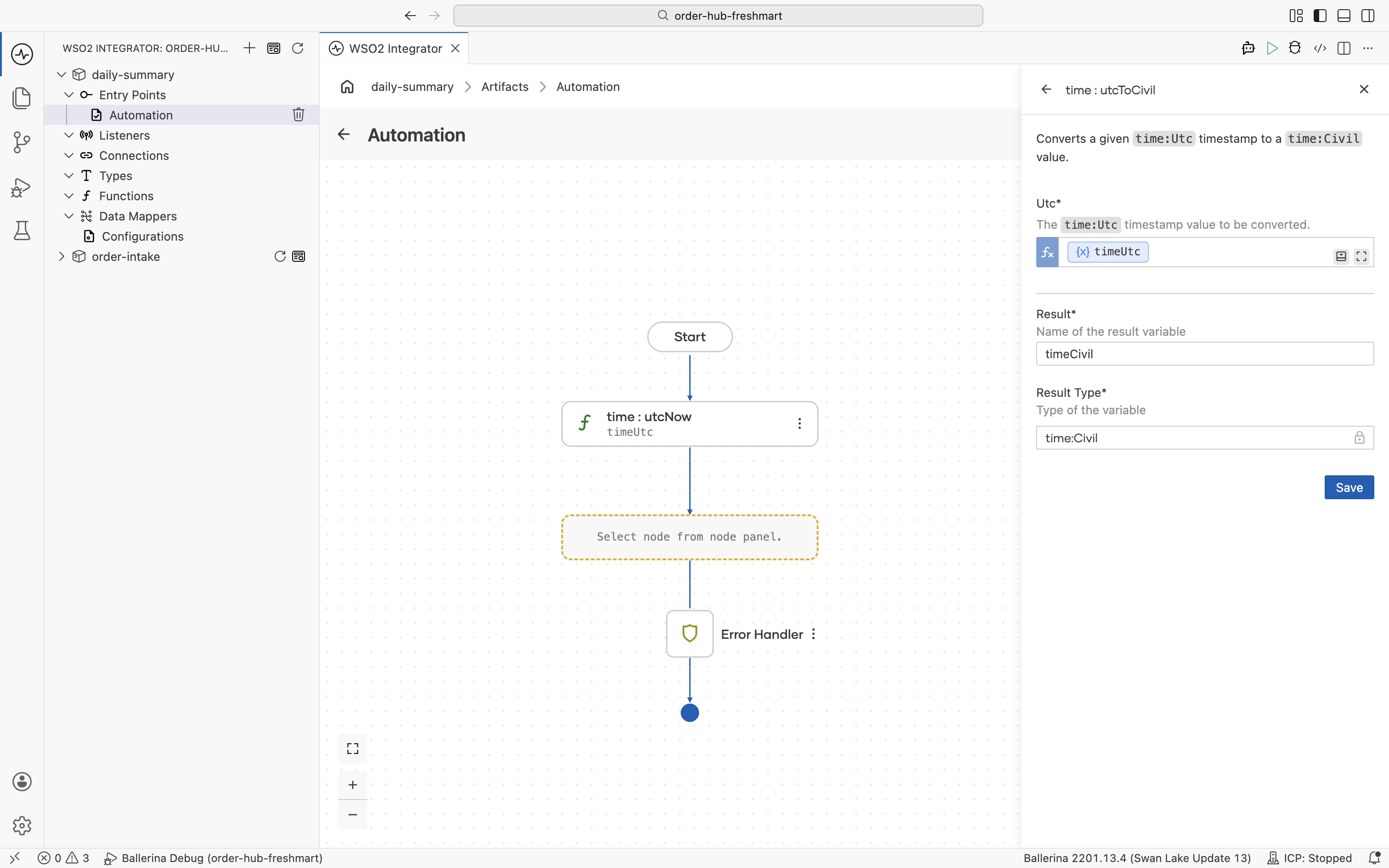Toggle the primary side bar layout icon
Viewport: 1389px width, 868px height.
pos(1320,16)
